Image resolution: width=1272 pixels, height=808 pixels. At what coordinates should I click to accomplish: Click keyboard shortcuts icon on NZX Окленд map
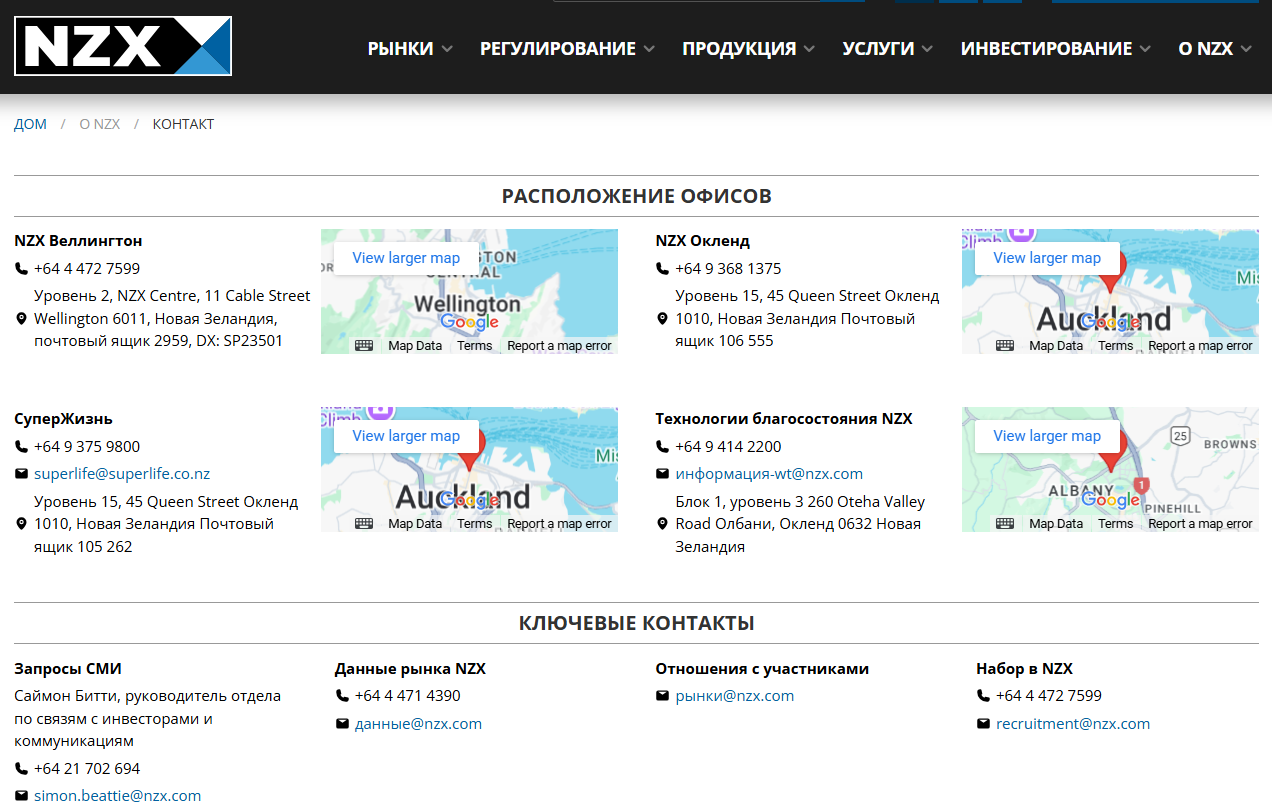point(1005,346)
